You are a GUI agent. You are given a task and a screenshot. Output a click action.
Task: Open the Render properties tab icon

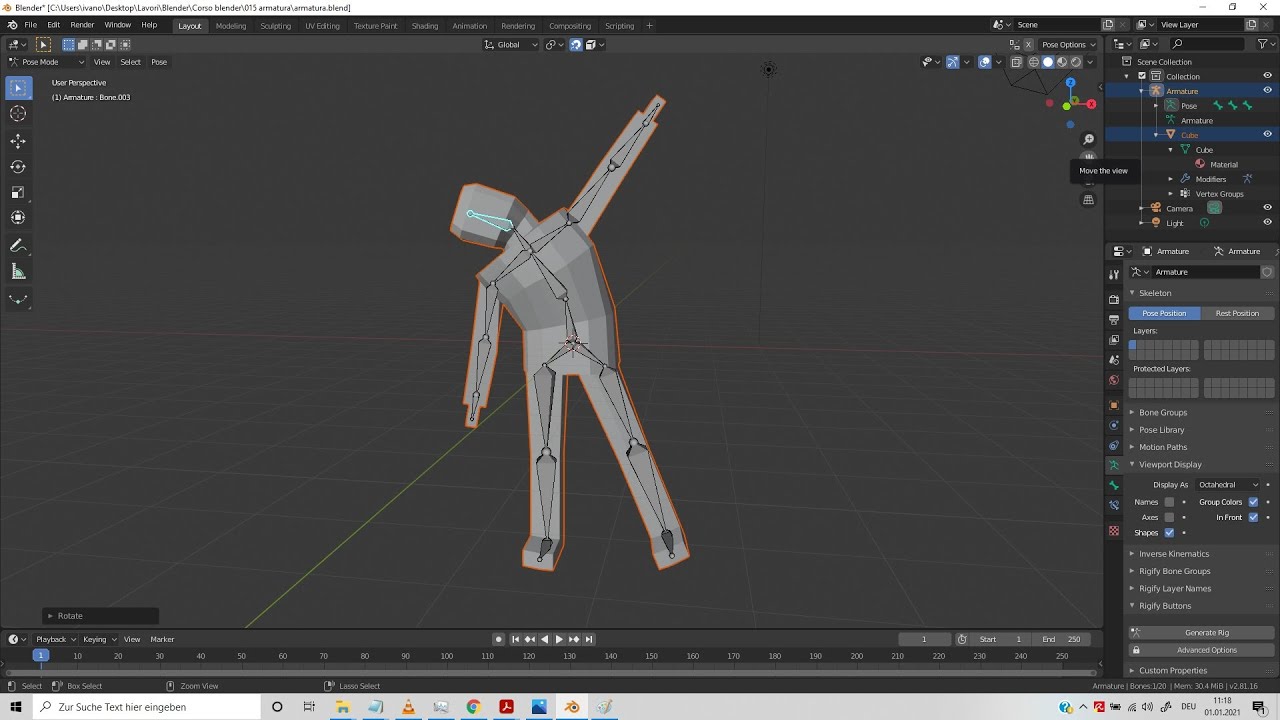coord(1114,299)
